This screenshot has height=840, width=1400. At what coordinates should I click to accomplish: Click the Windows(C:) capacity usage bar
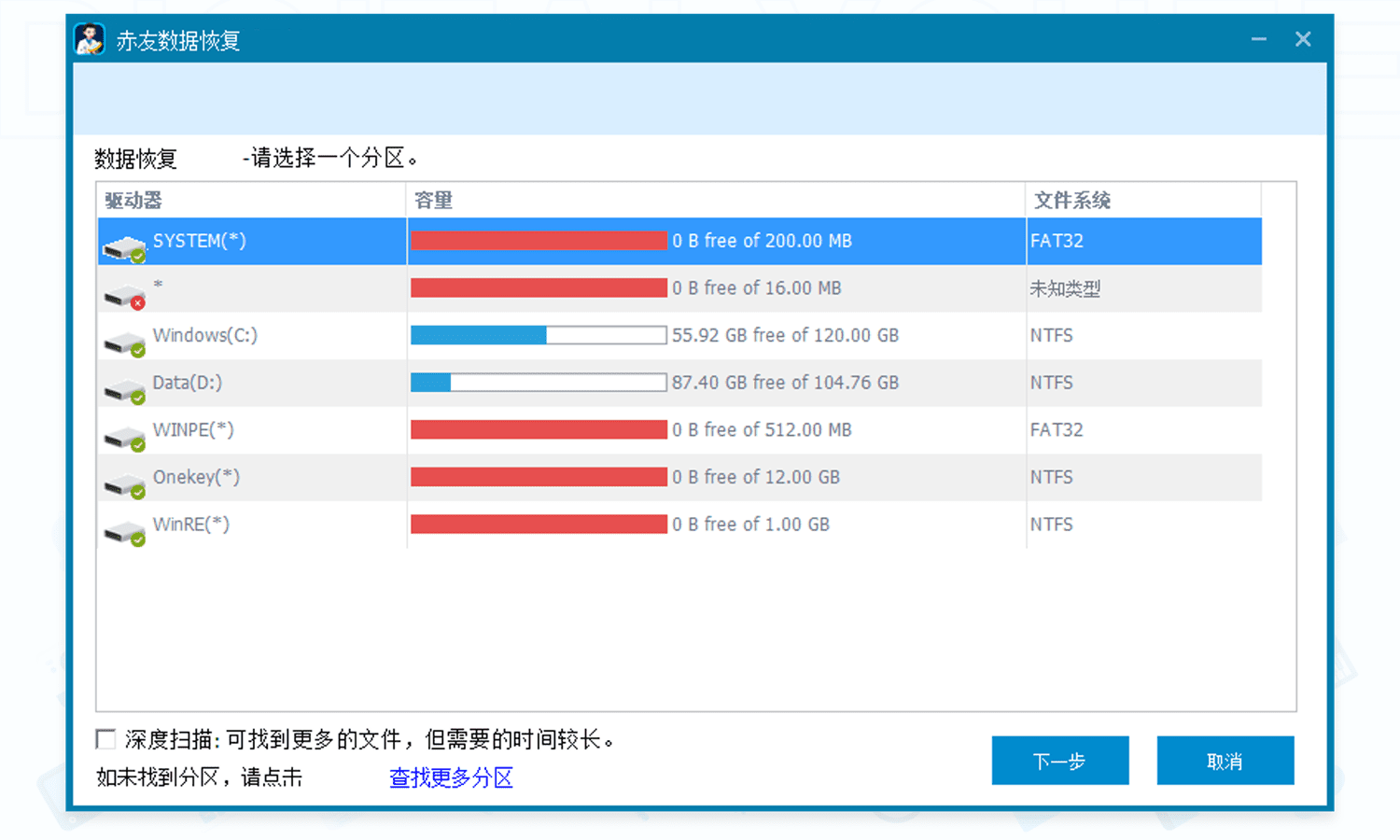pyautogui.click(x=539, y=336)
